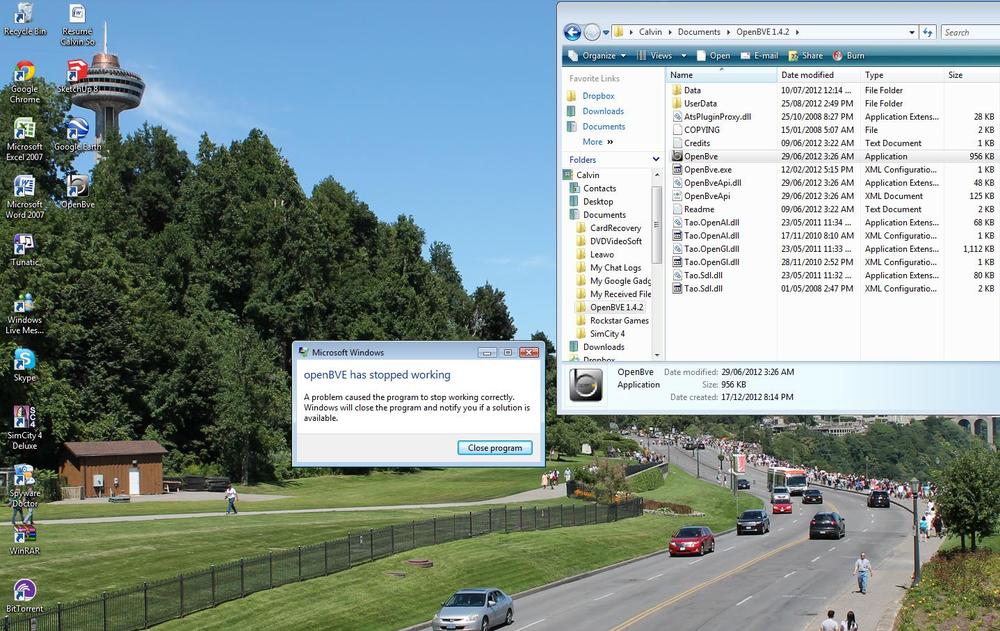Select the OpenBve desktop shortcut icon
The image size is (1000, 631).
tap(77, 191)
